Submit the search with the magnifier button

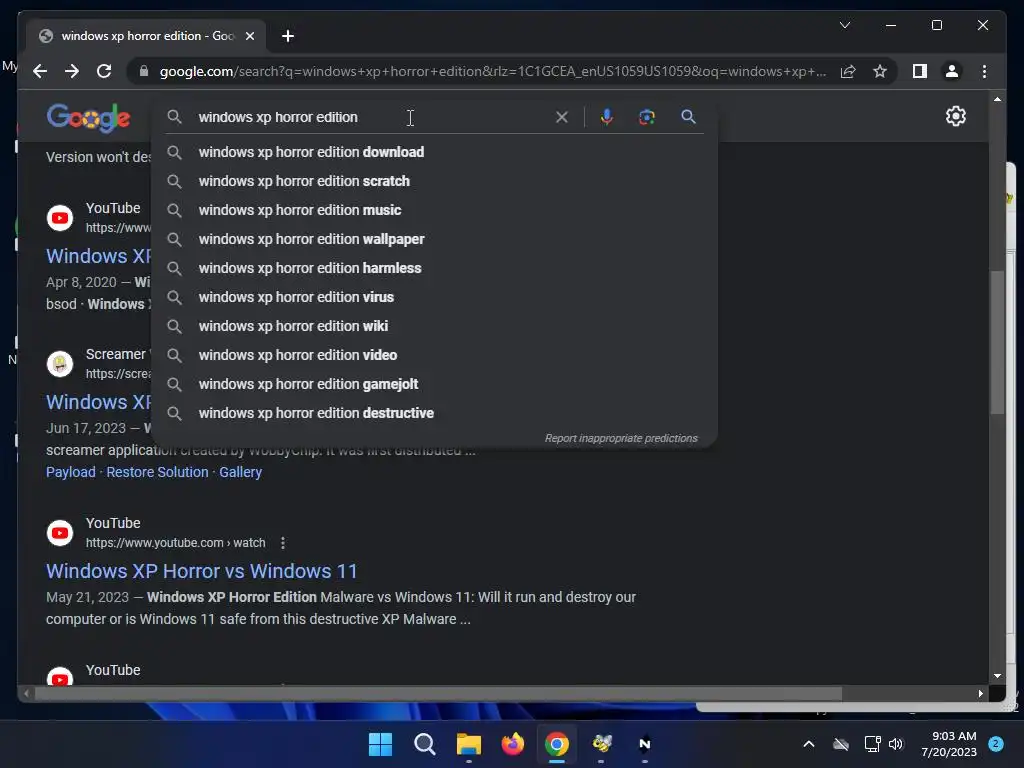(x=688, y=117)
